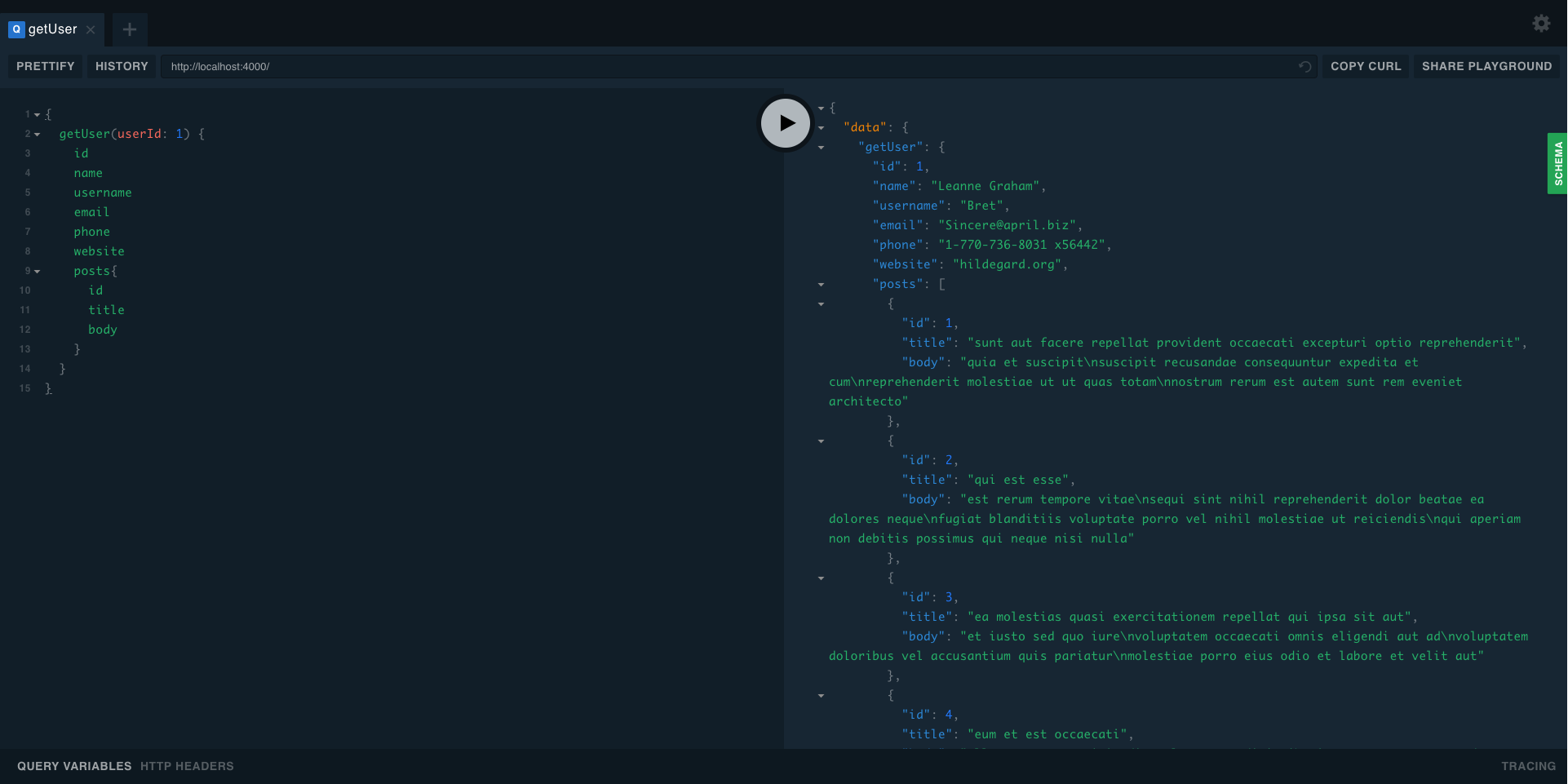The width and height of the screenshot is (1568, 784).
Task: Collapse the posts block on line 9
Action: point(38,272)
